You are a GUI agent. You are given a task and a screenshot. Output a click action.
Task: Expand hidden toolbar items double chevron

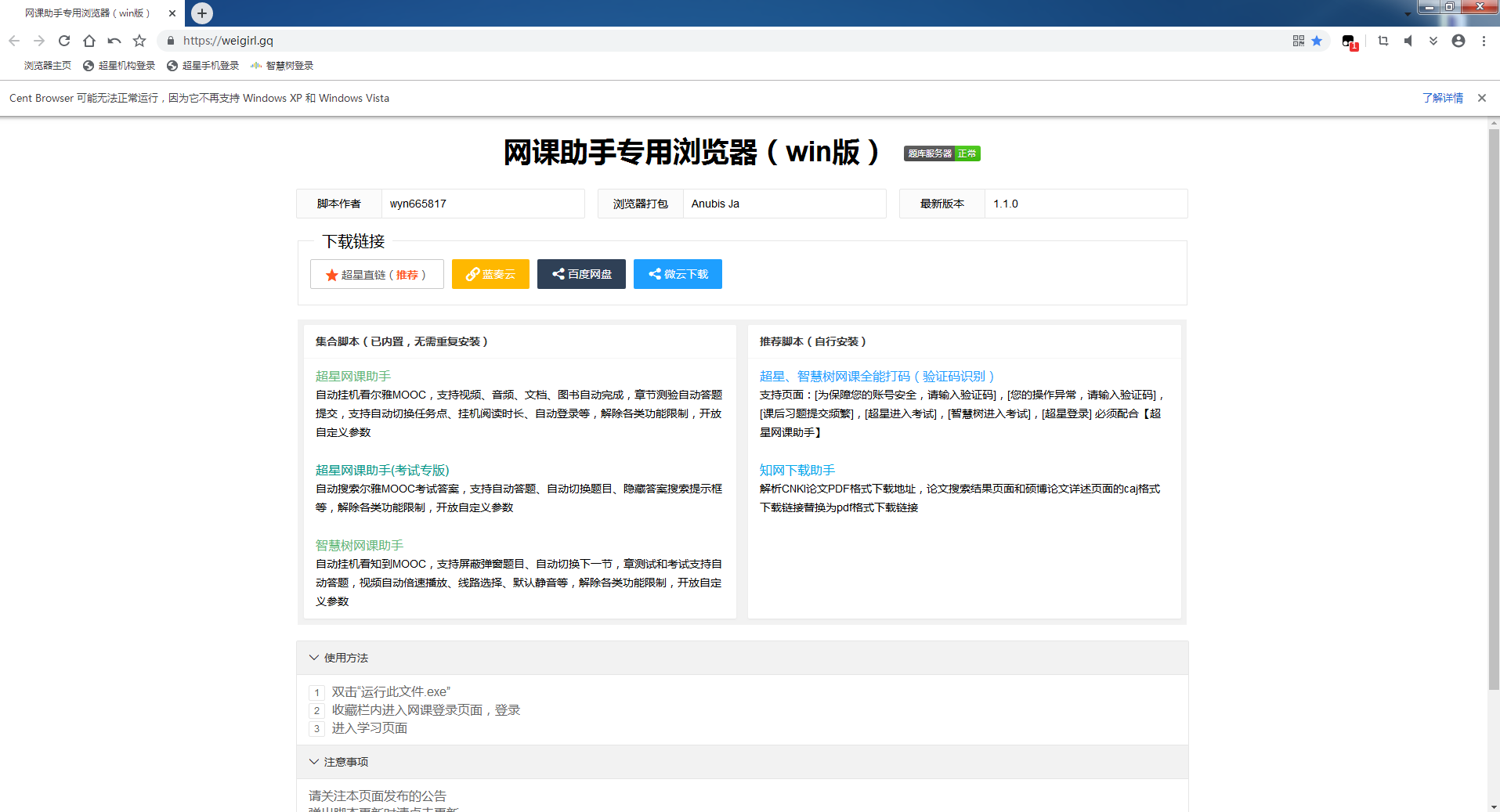click(1433, 41)
